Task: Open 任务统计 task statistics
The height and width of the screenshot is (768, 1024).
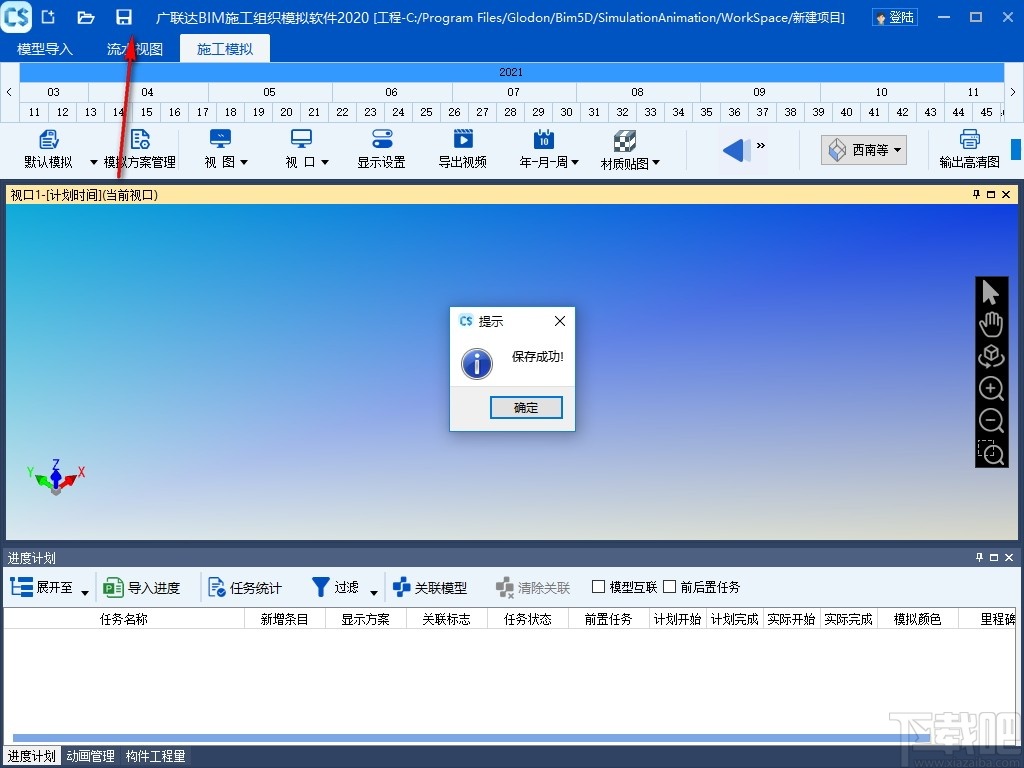Action: [244, 588]
